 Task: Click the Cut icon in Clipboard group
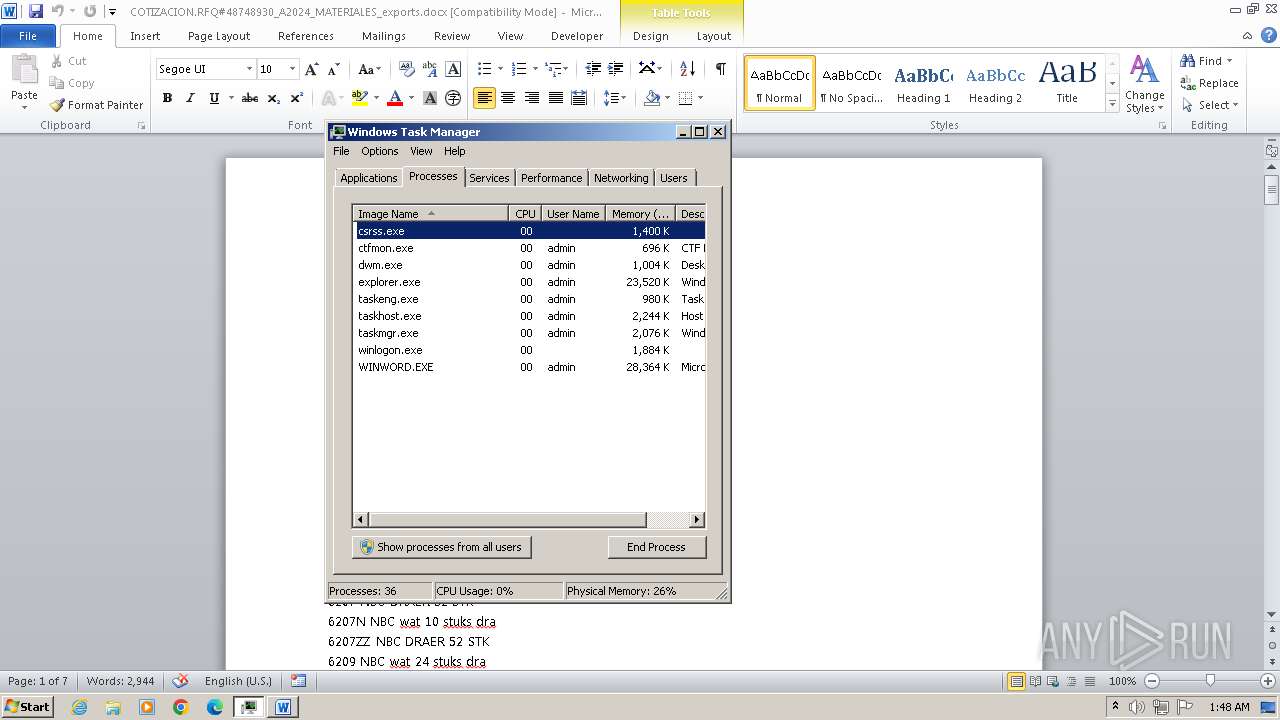[x=69, y=61]
